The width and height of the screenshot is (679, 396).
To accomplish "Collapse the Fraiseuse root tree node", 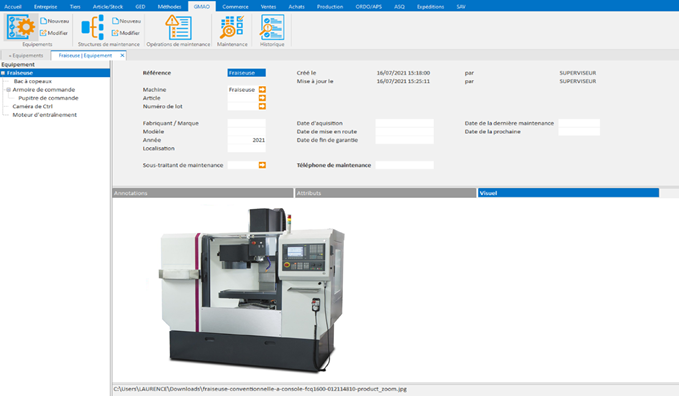I will click(x=3, y=73).
